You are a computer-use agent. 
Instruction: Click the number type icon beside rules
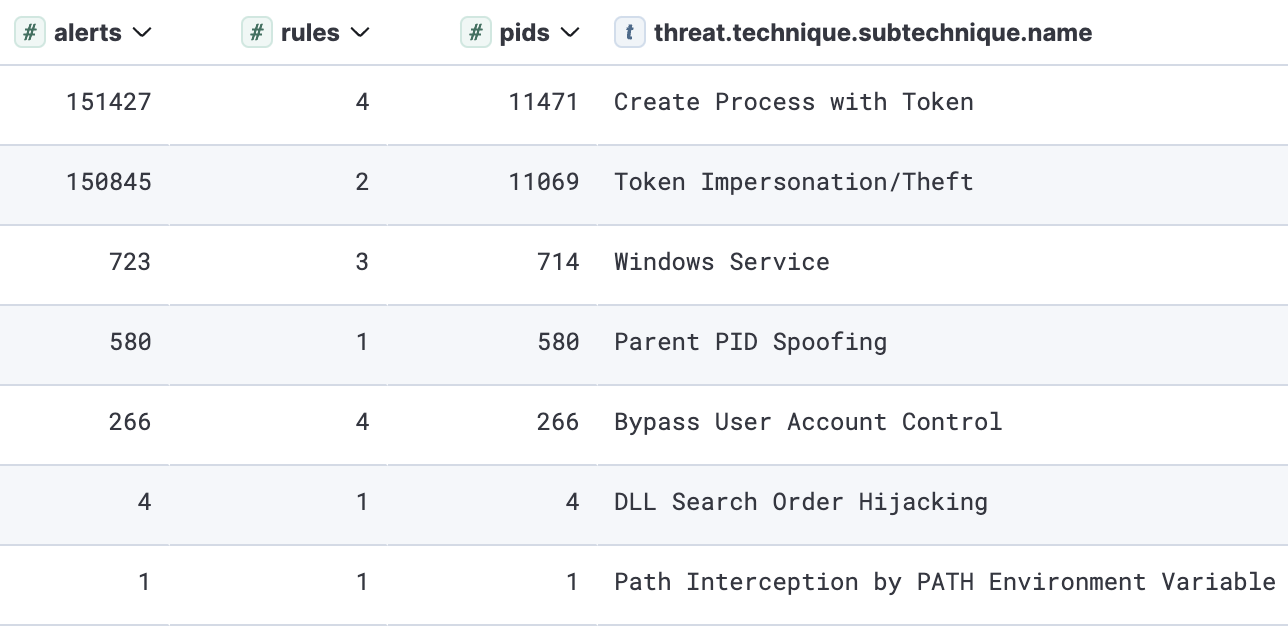[x=257, y=33]
